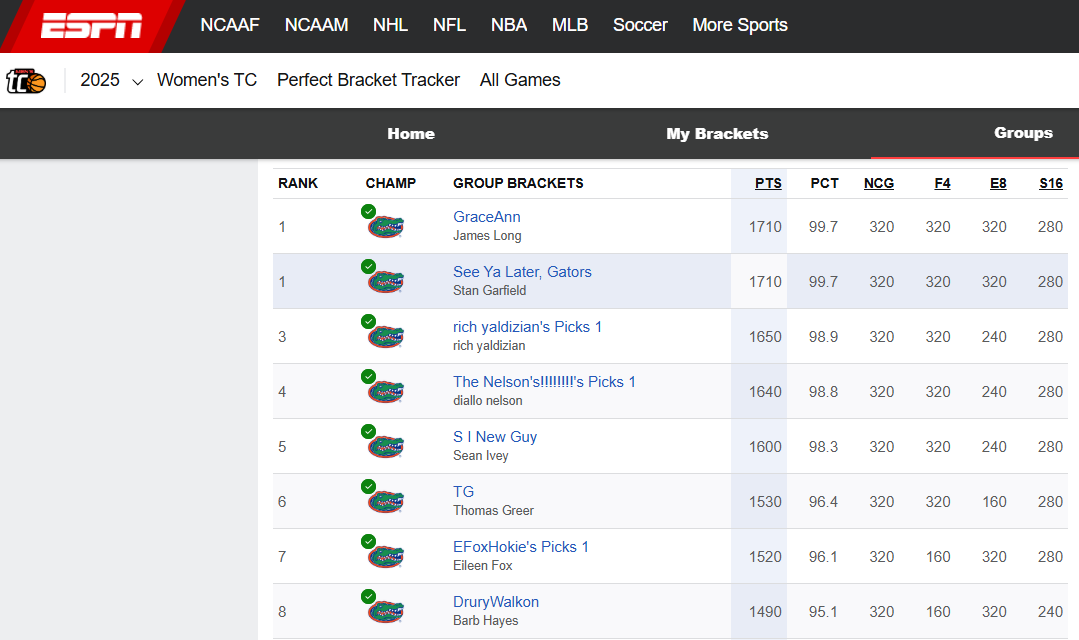Open the GraceAnn bracket
This screenshot has width=1079, height=640.
[487, 217]
